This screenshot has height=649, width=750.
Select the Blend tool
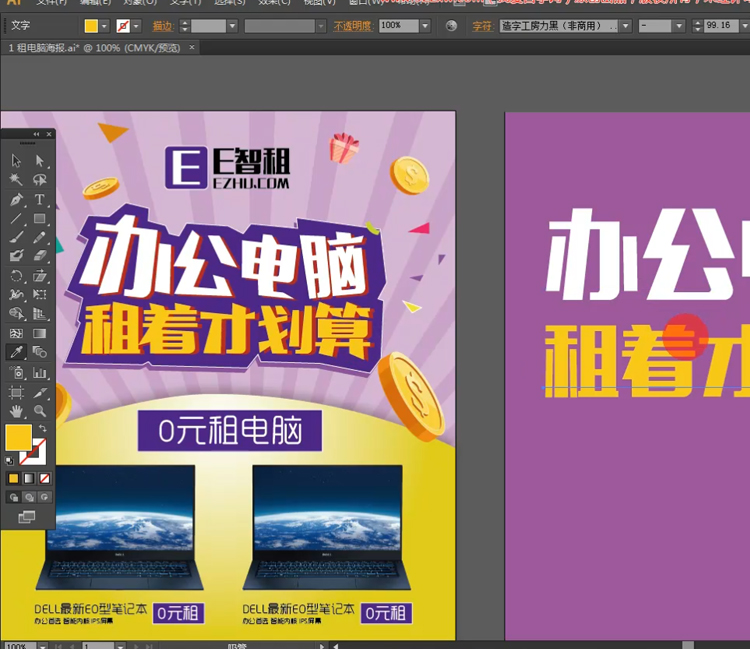[x=40, y=352]
